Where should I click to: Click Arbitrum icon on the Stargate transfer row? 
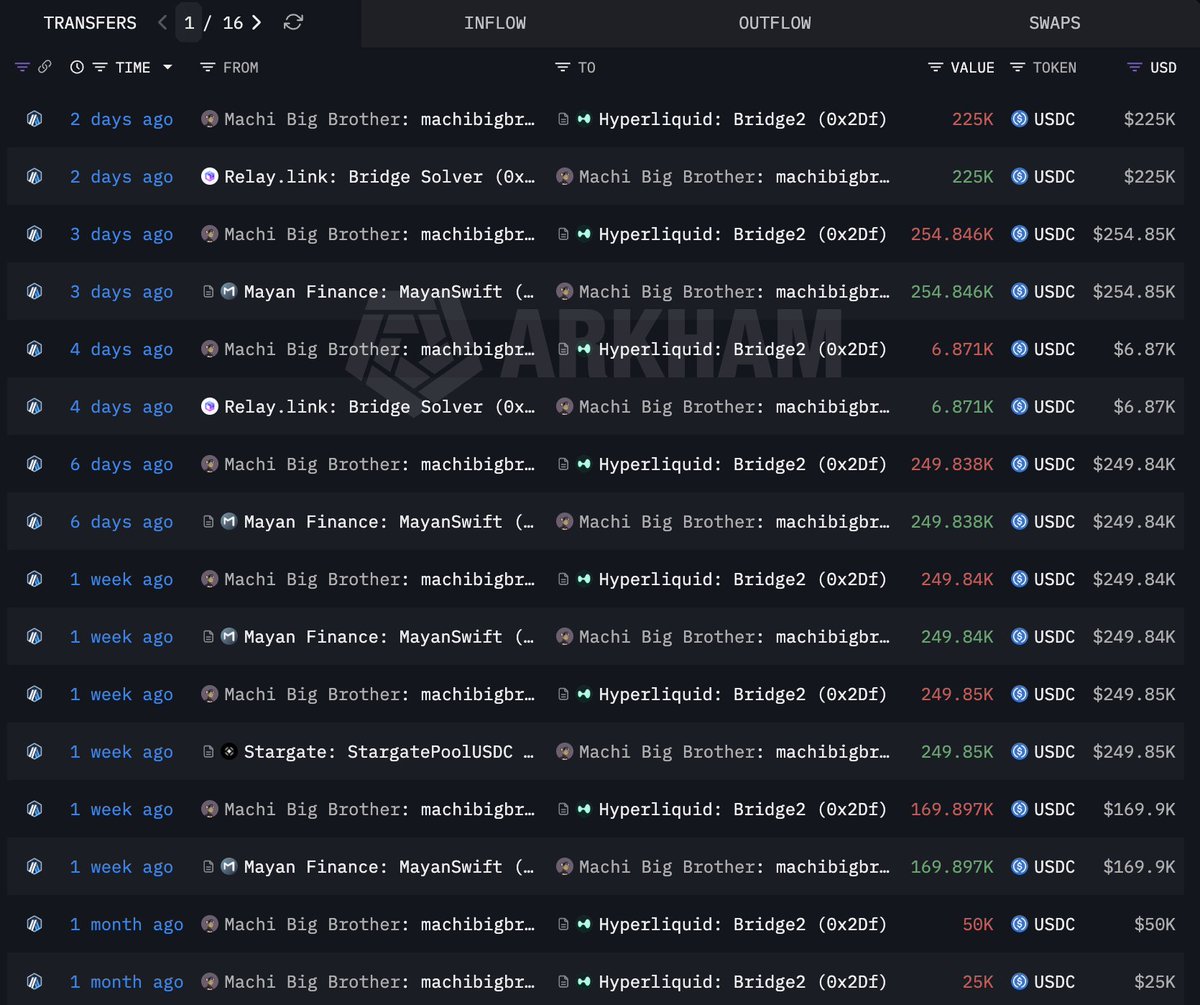[x=35, y=752]
